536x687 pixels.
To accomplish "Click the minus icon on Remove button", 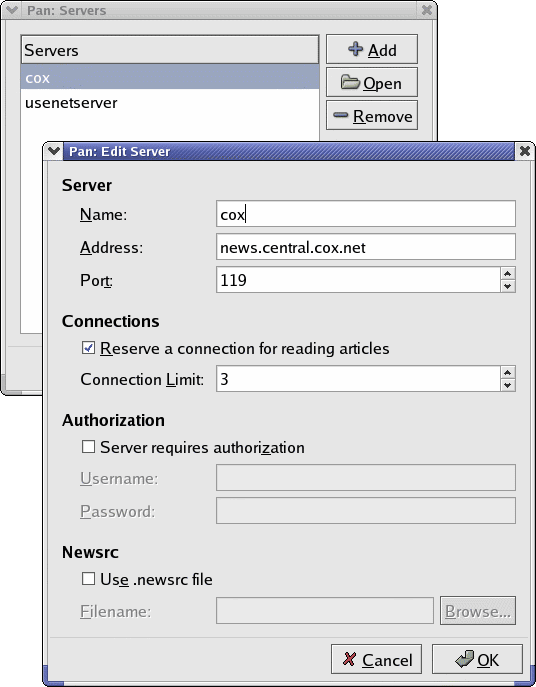I will point(341,115).
